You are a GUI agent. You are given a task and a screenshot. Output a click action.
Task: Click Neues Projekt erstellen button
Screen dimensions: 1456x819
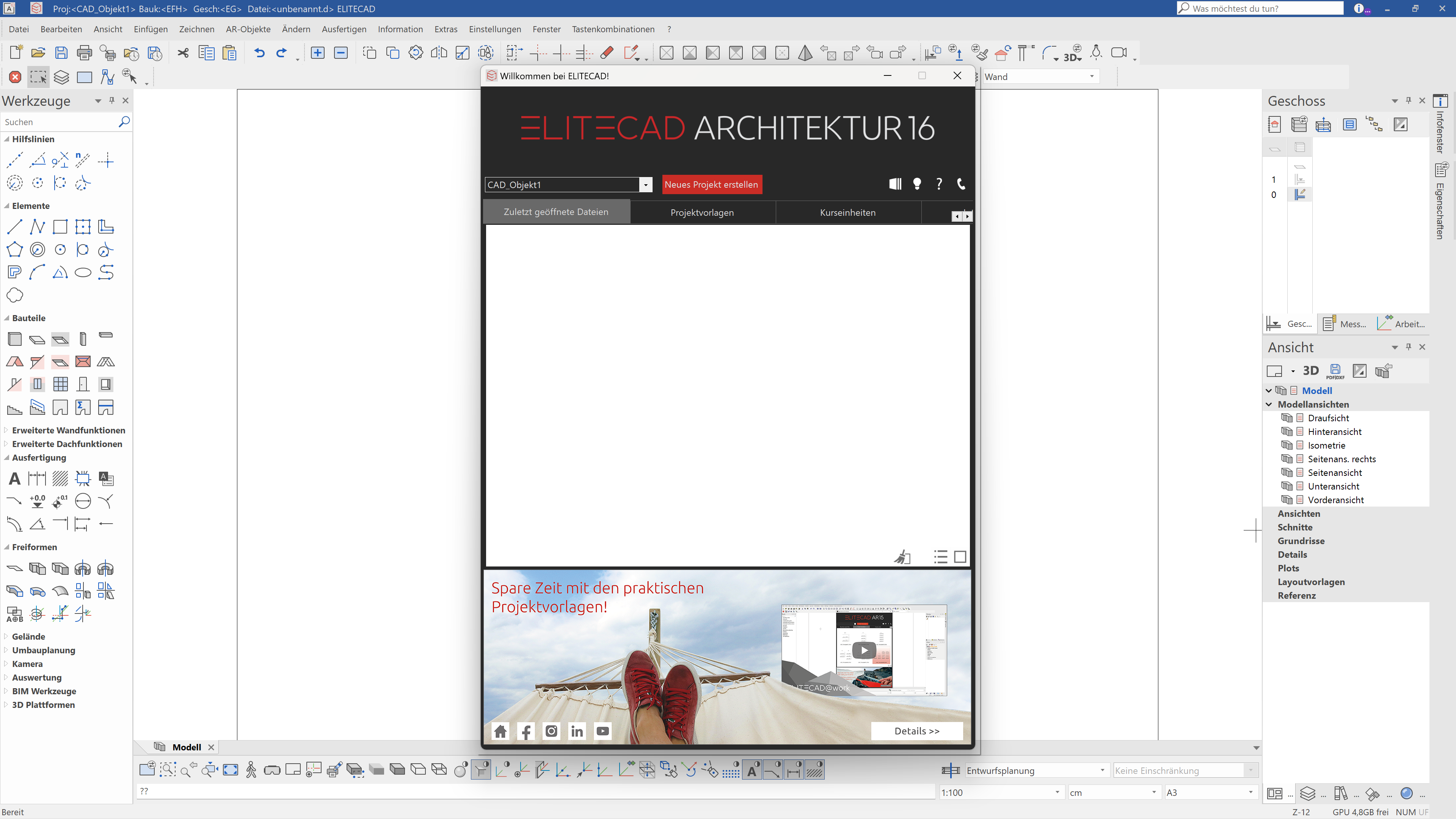[712, 184]
